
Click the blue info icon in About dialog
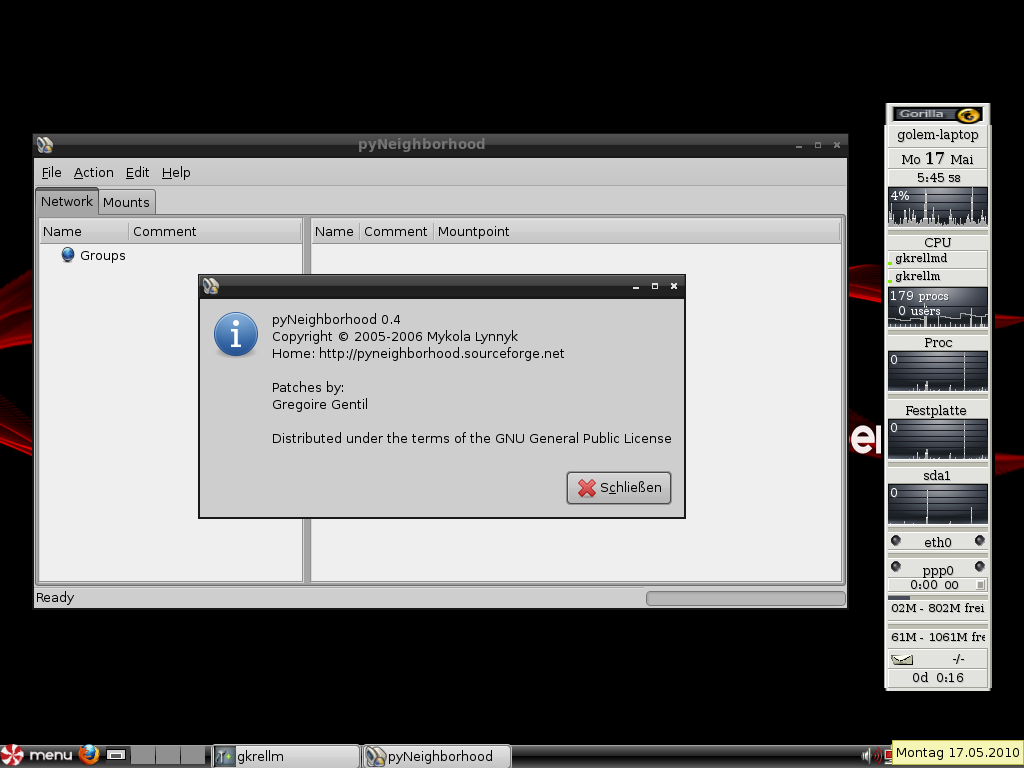pos(236,334)
